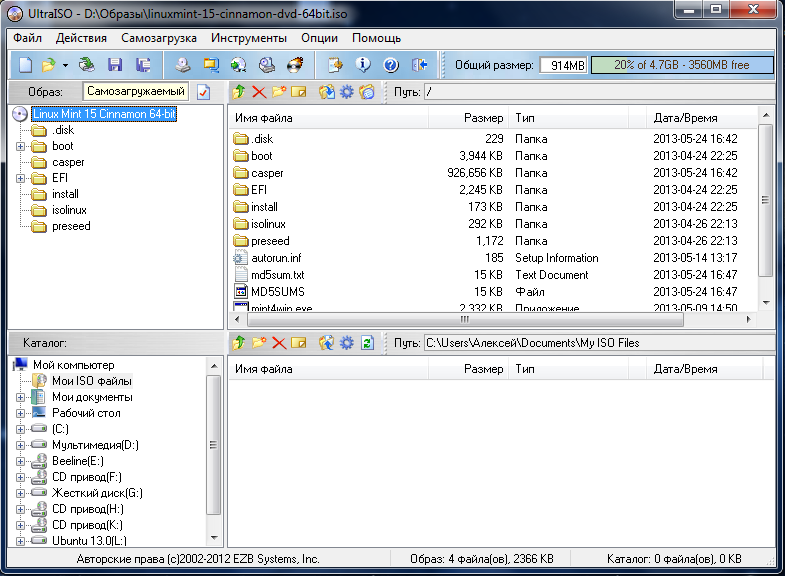Click Rename icon in image toolbar
Screen dimensions: 785x576
pos(299,92)
